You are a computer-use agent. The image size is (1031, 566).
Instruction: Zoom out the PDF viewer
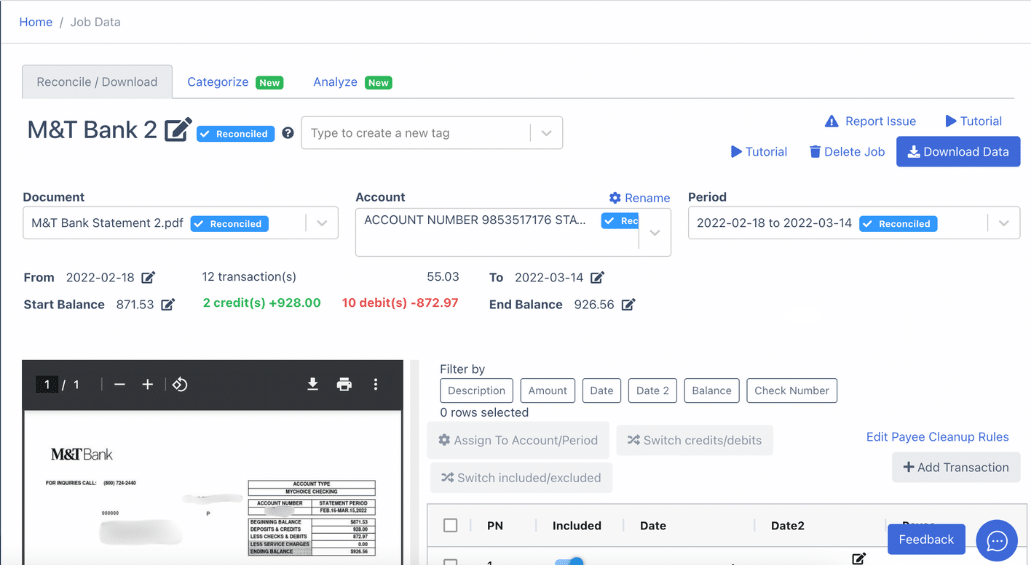(x=120, y=385)
